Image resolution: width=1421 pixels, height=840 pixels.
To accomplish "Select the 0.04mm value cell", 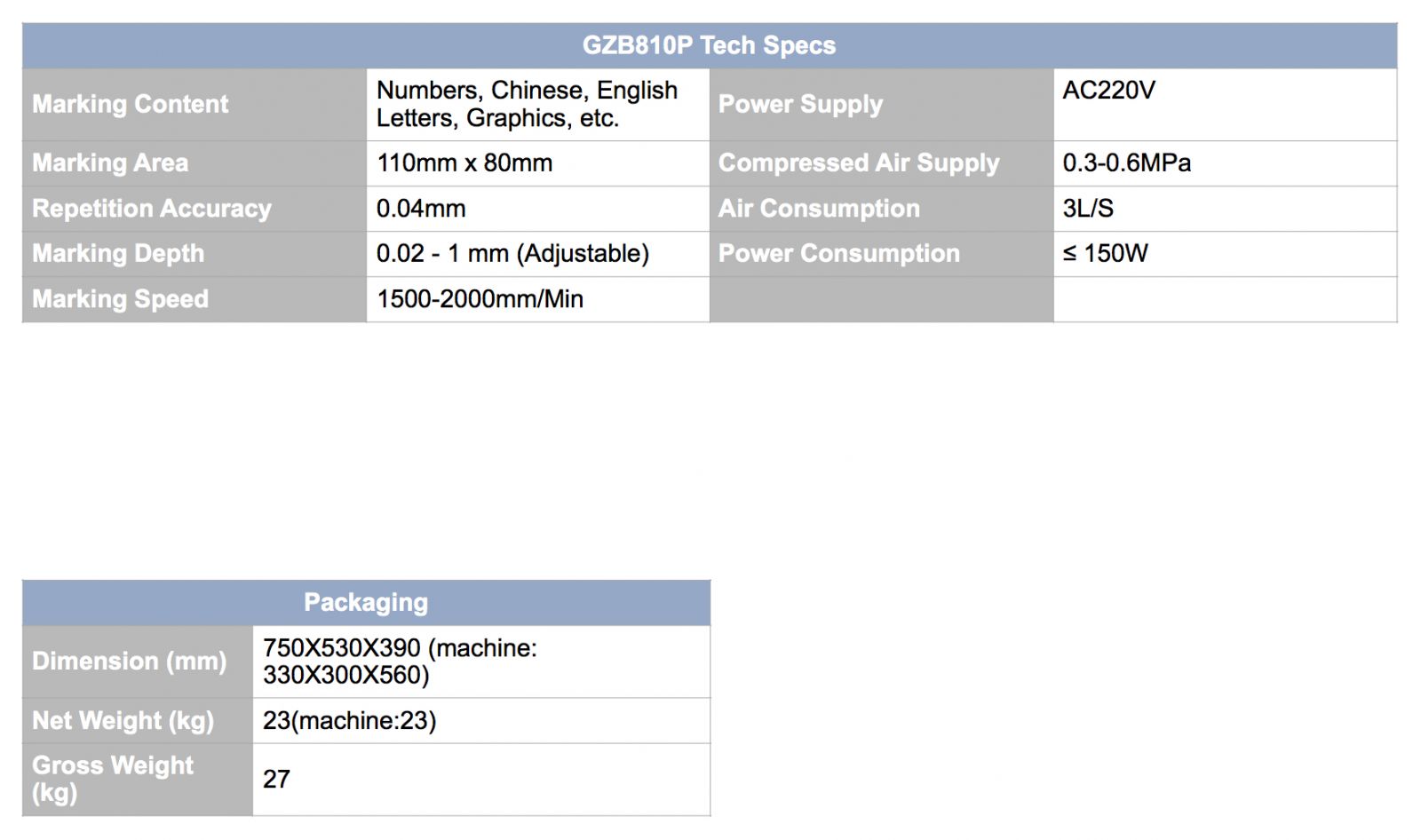I will pyautogui.click(x=421, y=209).
